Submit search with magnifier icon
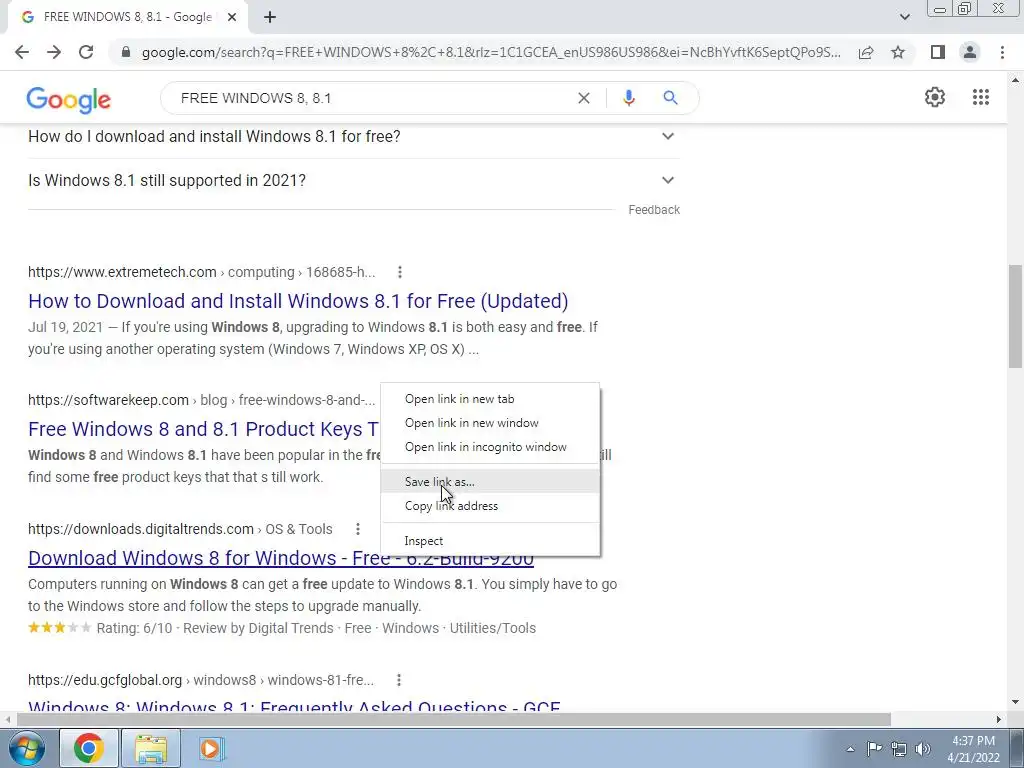This screenshot has width=1024, height=768. 670,98
